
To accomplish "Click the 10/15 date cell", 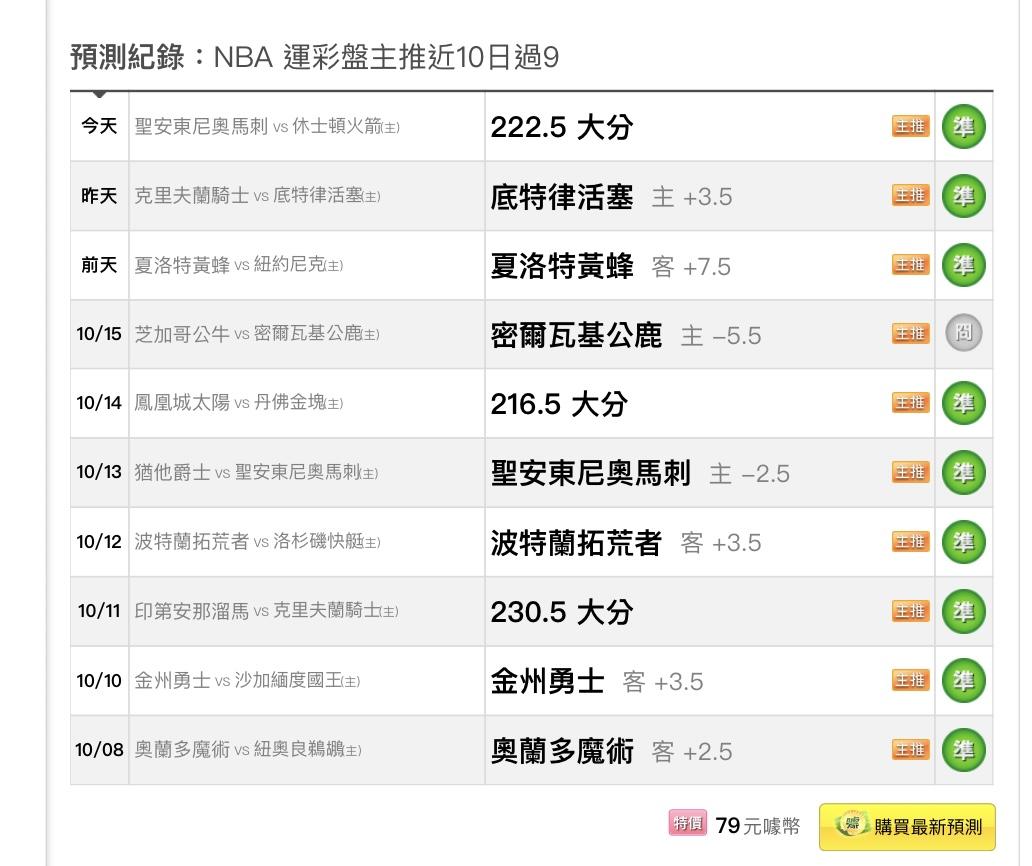I will click(x=99, y=334).
